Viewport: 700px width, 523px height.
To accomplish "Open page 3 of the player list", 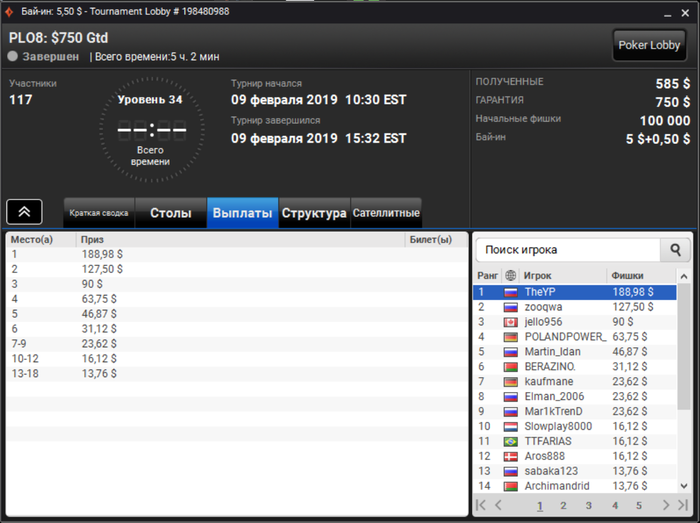I will coord(588,506).
